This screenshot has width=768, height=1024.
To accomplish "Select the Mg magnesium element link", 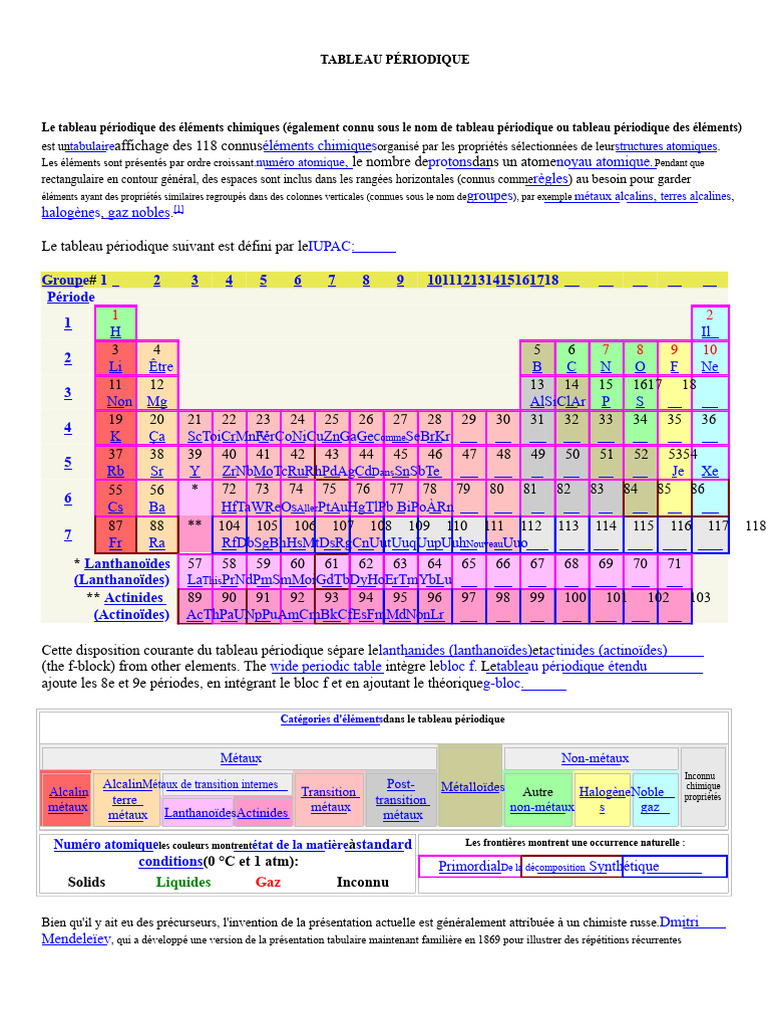I will pyautogui.click(x=157, y=402).
